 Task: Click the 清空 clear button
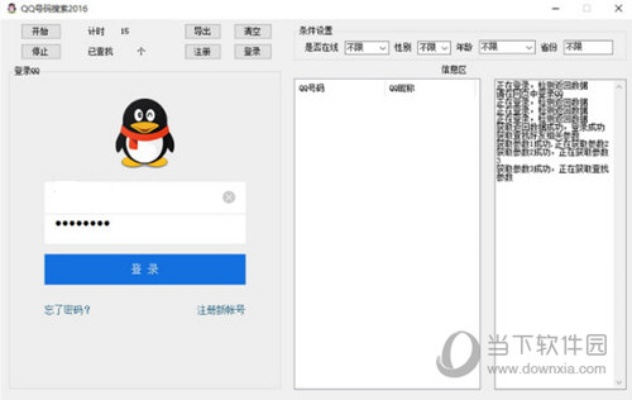click(253, 31)
